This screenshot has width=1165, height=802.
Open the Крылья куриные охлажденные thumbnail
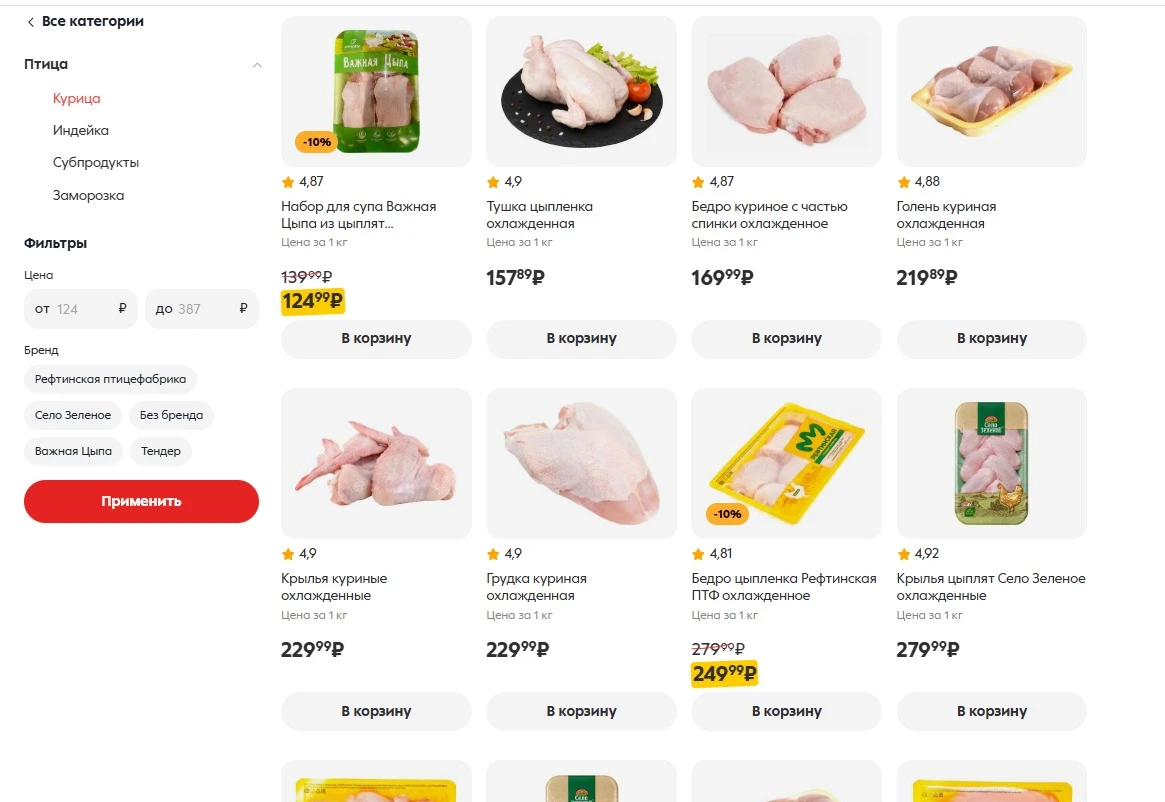click(x=376, y=463)
